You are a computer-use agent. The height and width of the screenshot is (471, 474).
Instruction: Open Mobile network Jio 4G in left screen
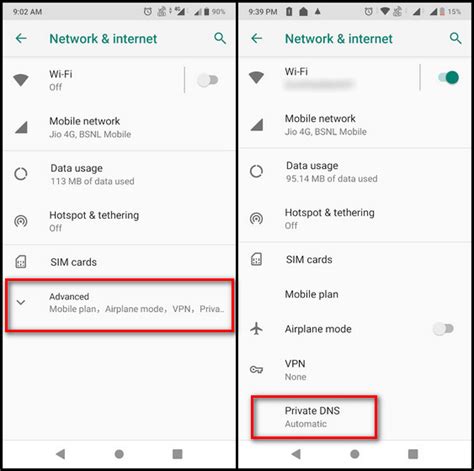(120, 127)
